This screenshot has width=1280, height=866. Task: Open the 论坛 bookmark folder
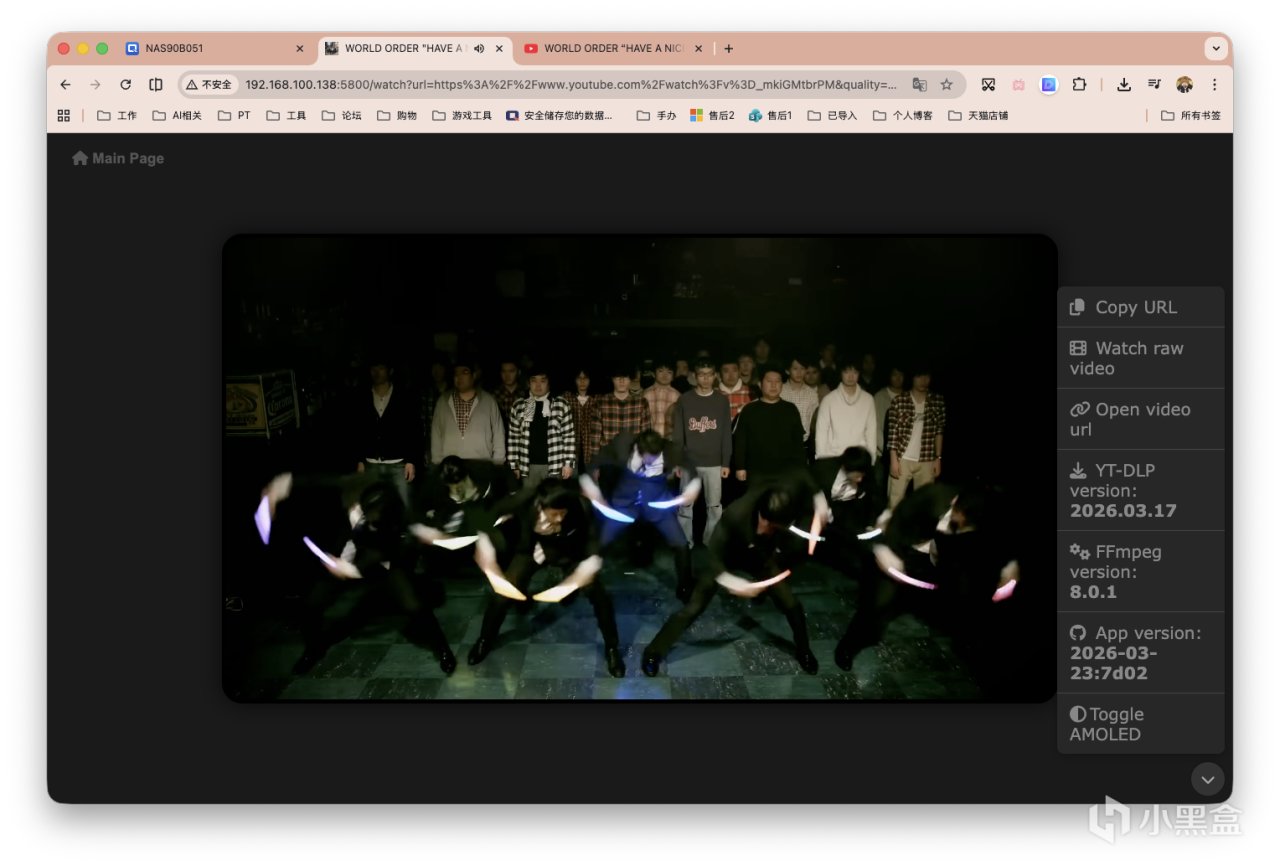pyautogui.click(x=342, y=115)
